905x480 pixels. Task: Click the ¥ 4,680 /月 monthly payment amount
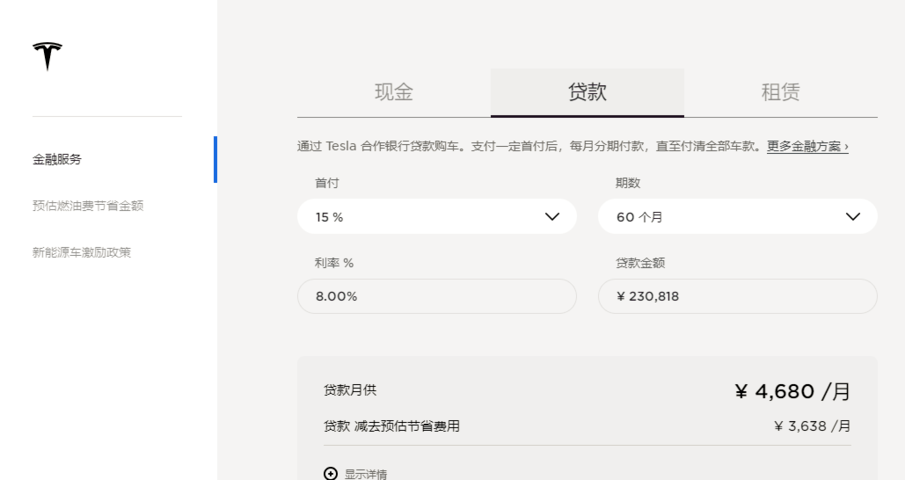(792, 392)
